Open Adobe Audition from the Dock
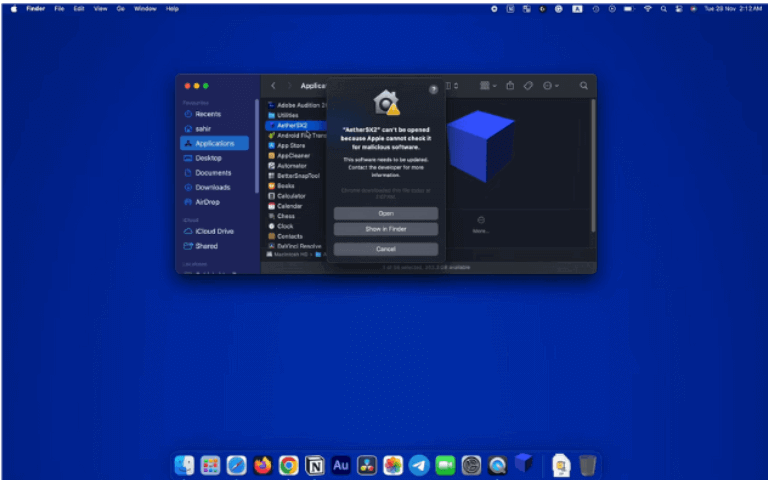The width and height of the screenshot is (768, 480). coord(341,465)
